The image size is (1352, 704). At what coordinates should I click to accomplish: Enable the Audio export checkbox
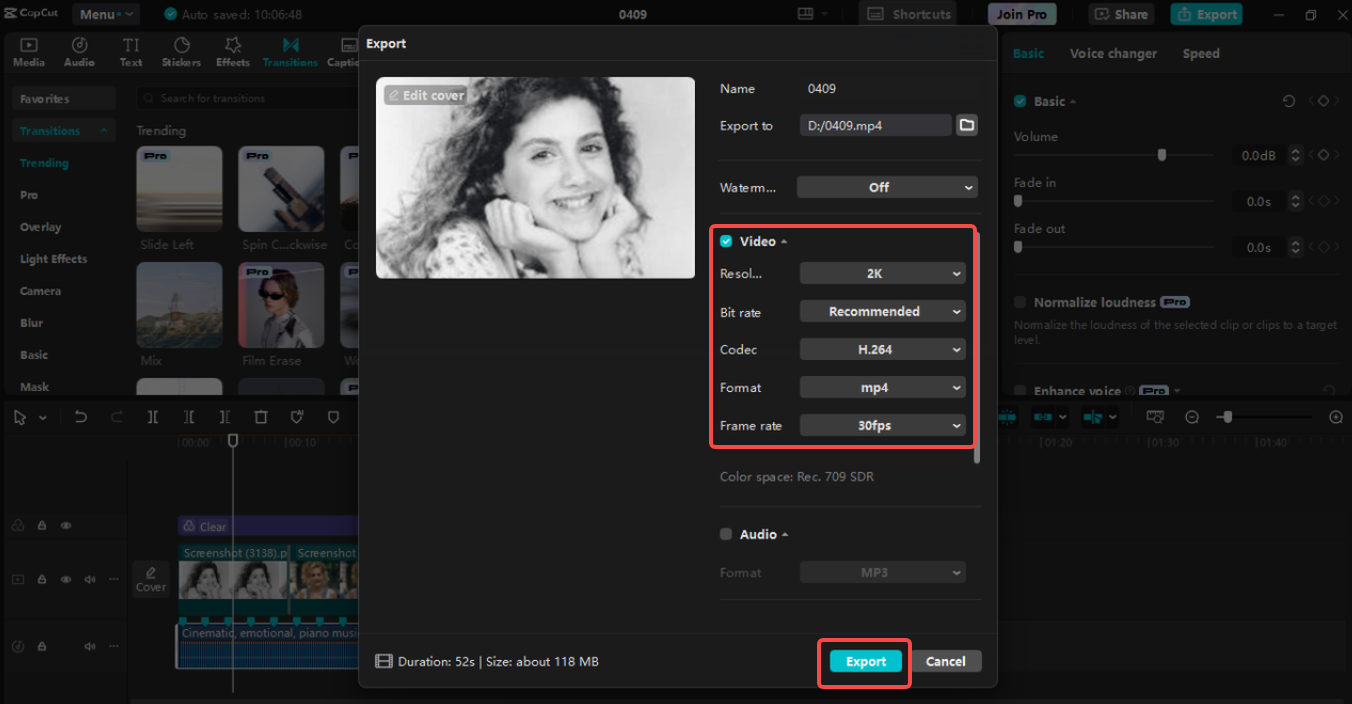pos(726,534)
